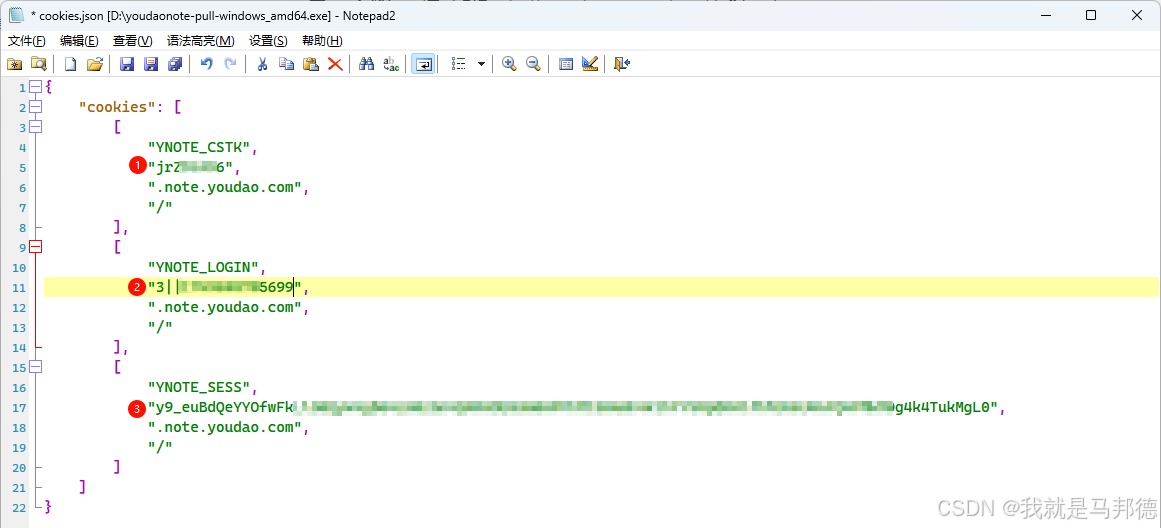Image resolution: width=1161 pixels, height=528 pixels.
Task: Click the session value ending g4k4TukMgL0
Action: 574,407
